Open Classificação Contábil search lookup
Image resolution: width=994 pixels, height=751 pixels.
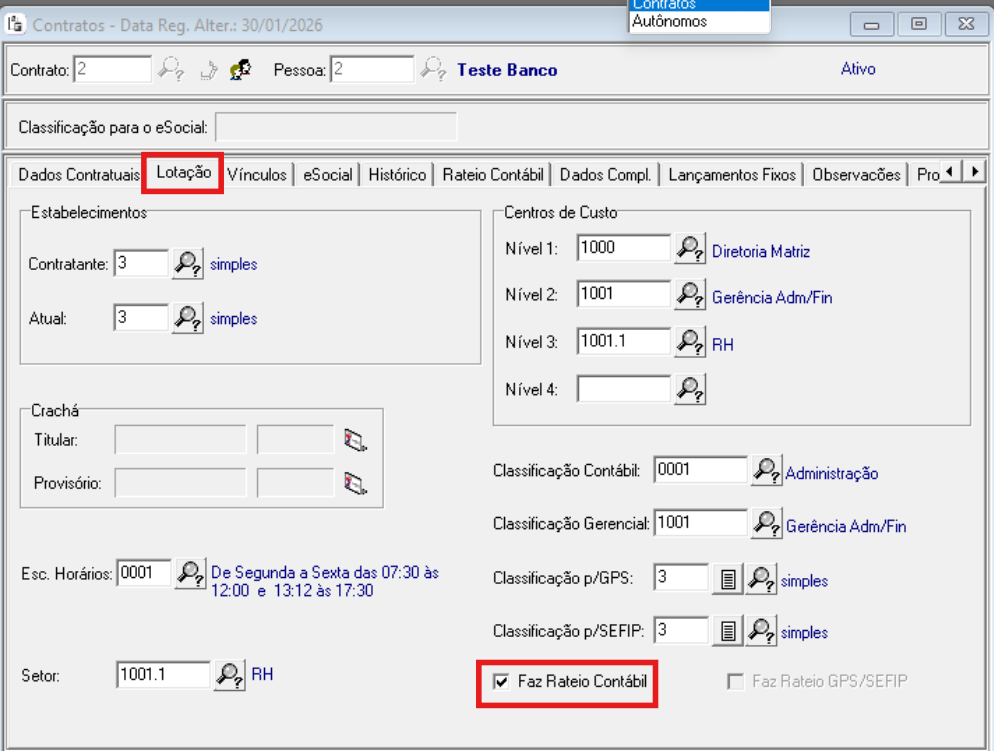point(766,471)
